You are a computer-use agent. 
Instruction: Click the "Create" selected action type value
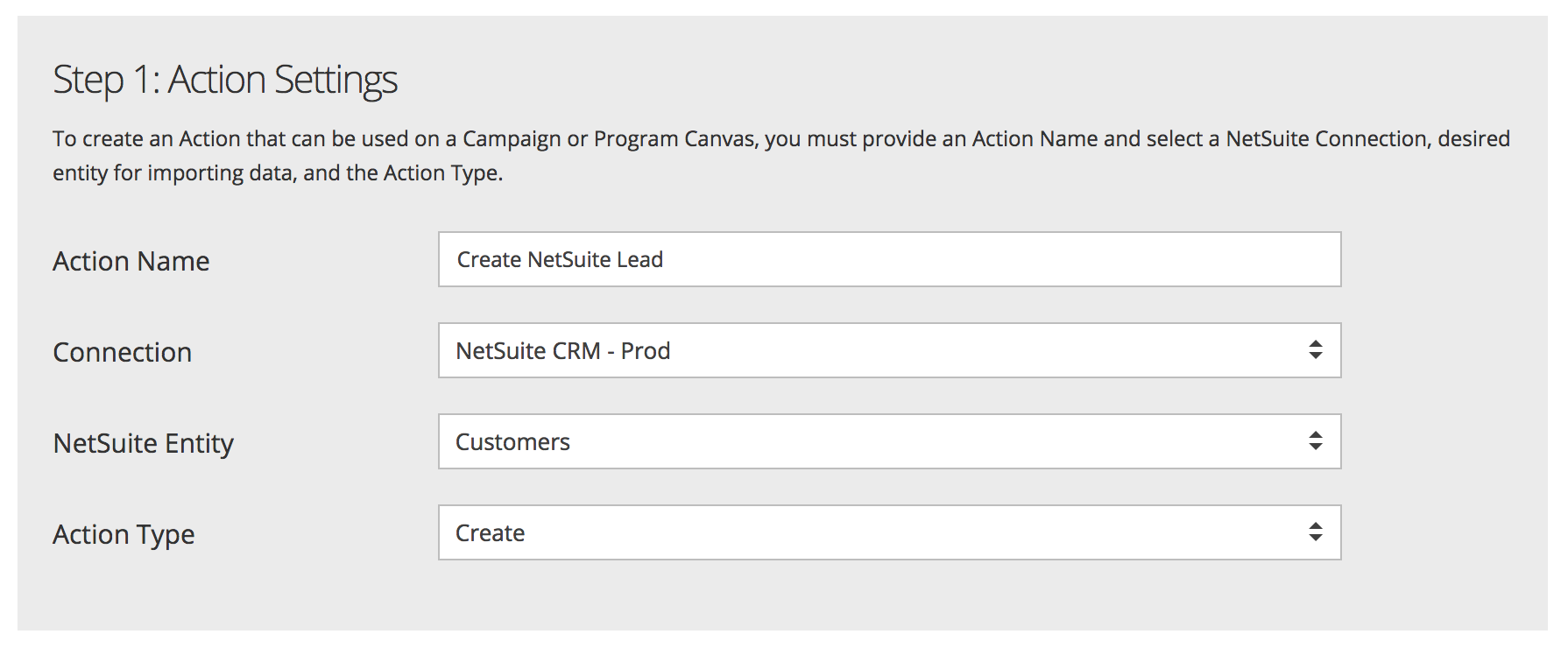click(x=490, y=533)
